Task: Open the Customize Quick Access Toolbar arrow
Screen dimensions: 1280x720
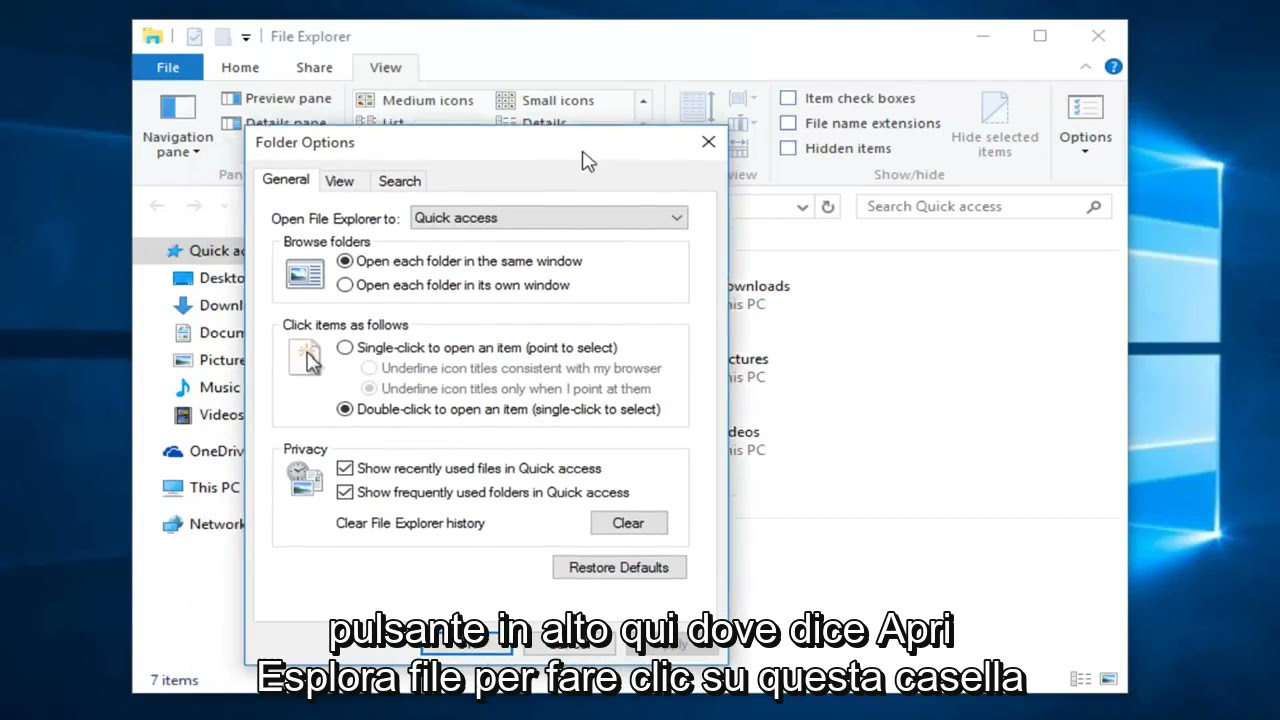Action: 246,37
